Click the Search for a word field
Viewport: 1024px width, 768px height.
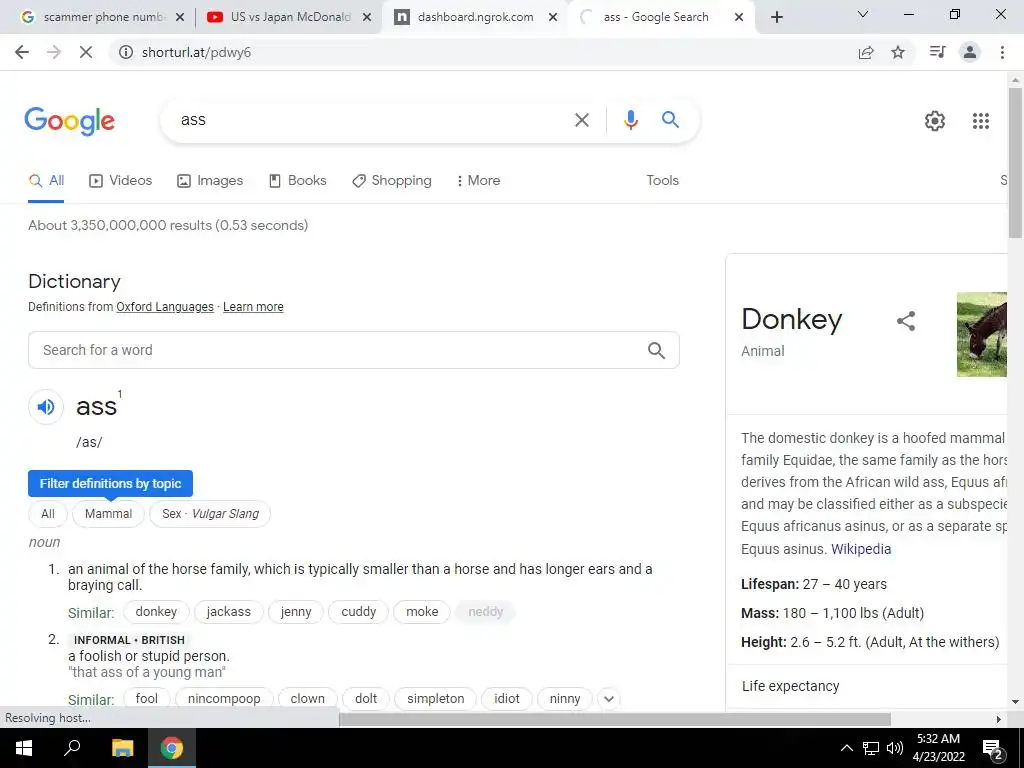[353, 350]
